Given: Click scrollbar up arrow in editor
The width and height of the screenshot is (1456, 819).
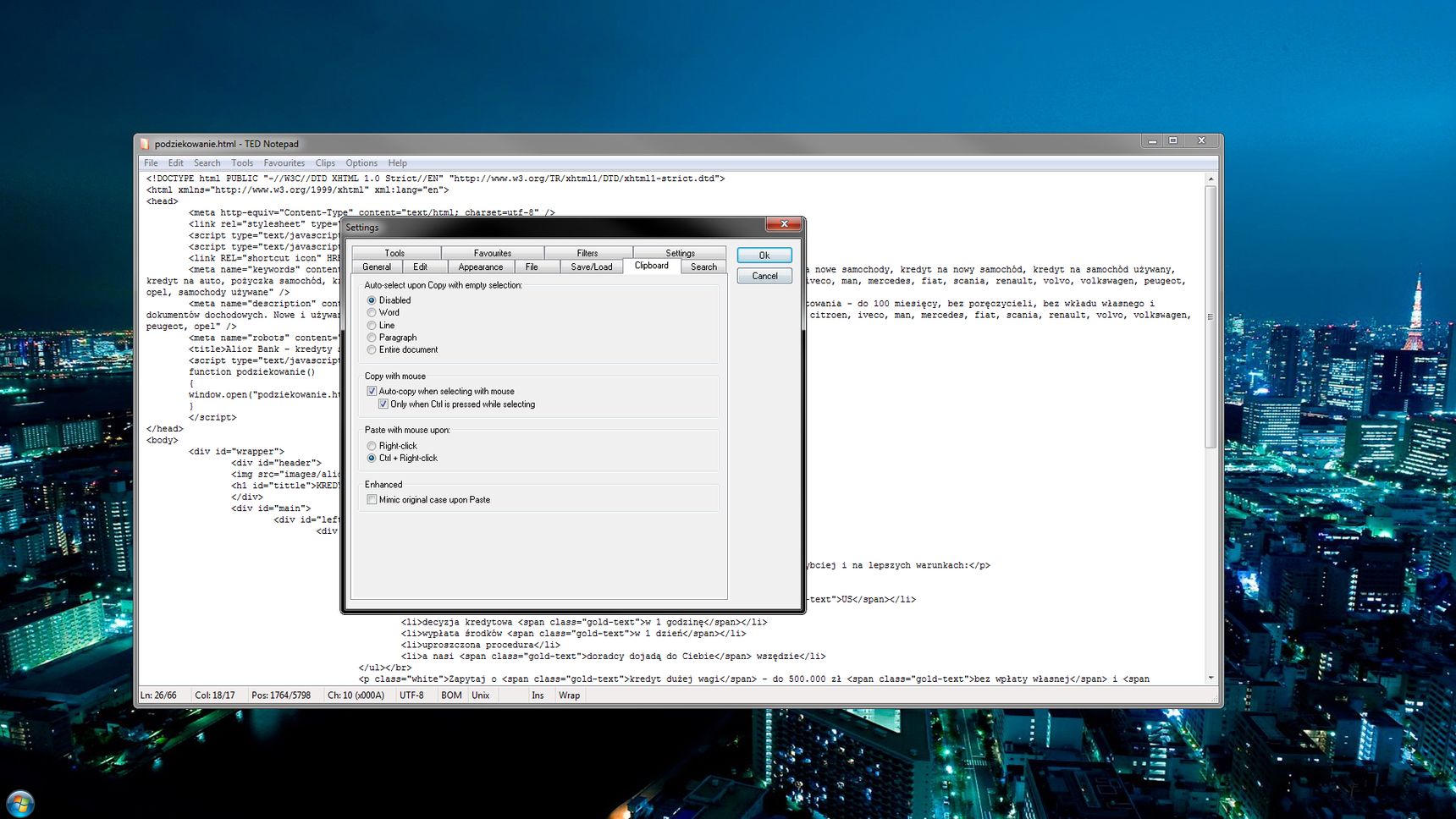Looking at the screenshot, I should [1211, 179].
